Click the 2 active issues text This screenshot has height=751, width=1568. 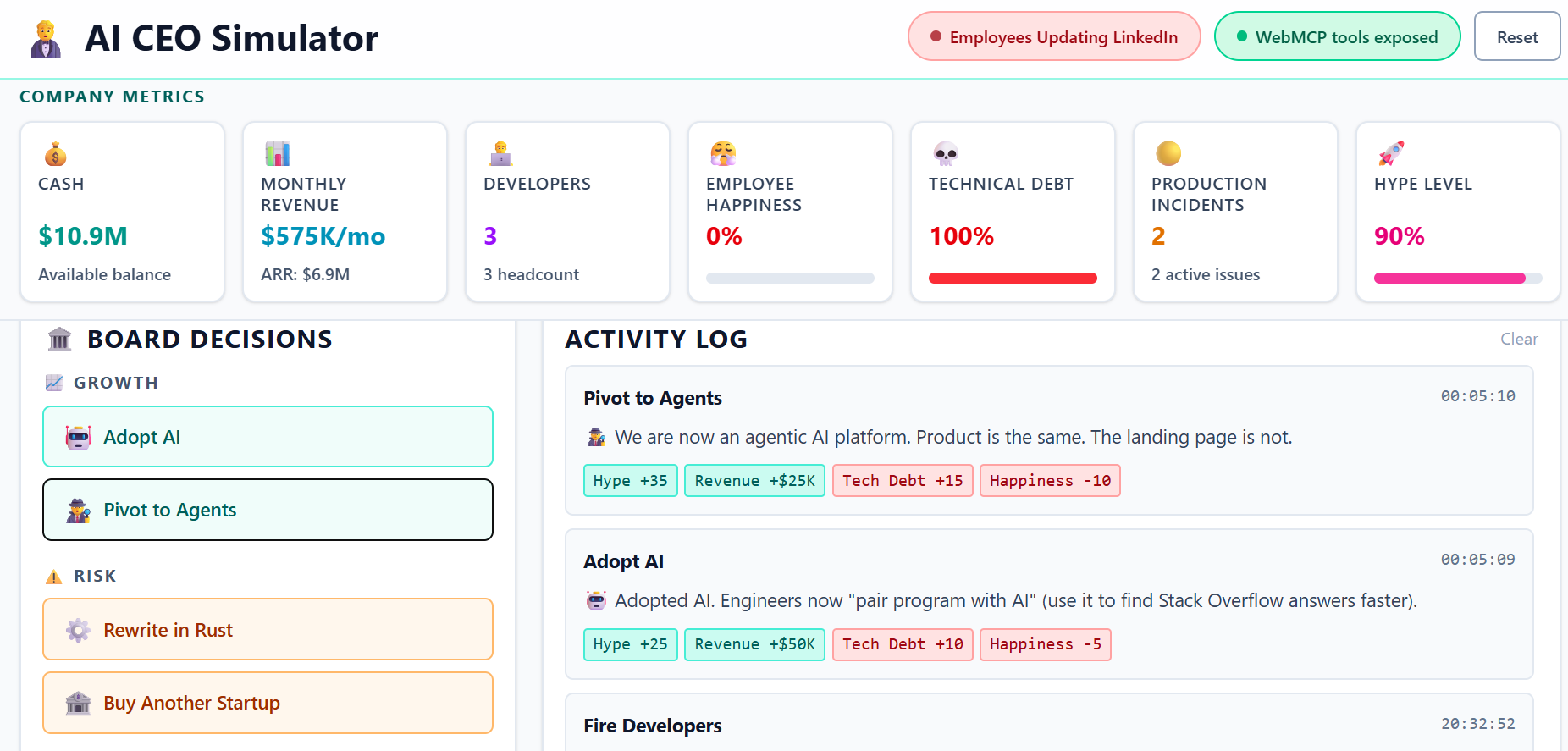click(x=1206, y=274)
